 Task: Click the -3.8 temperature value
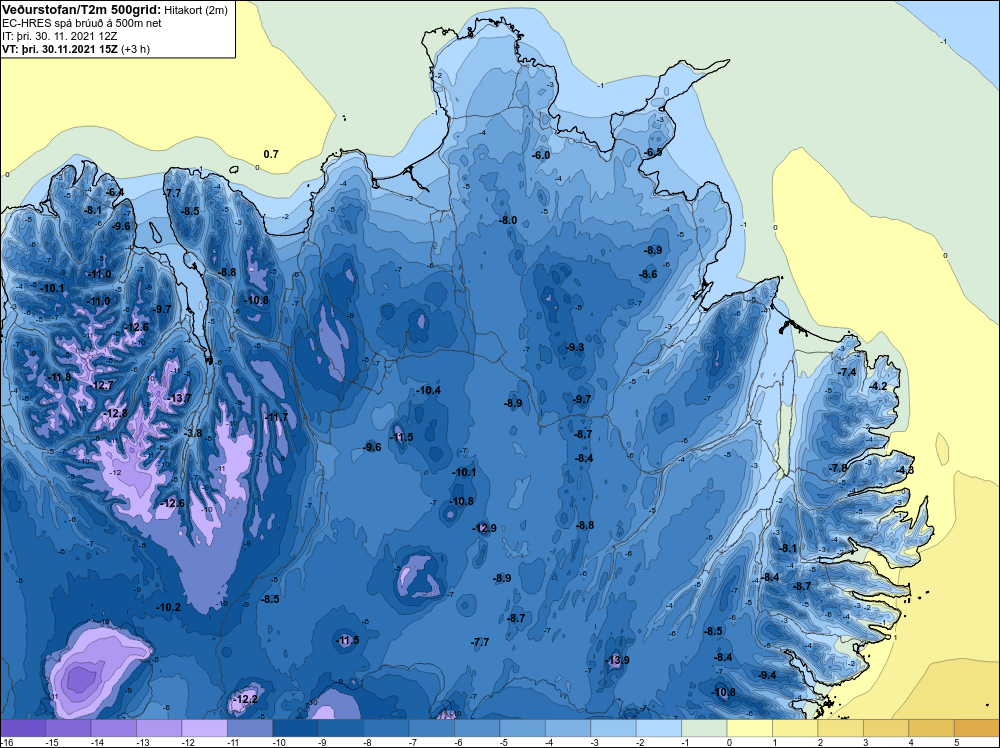pyautogui.click(x=193, y=434)
